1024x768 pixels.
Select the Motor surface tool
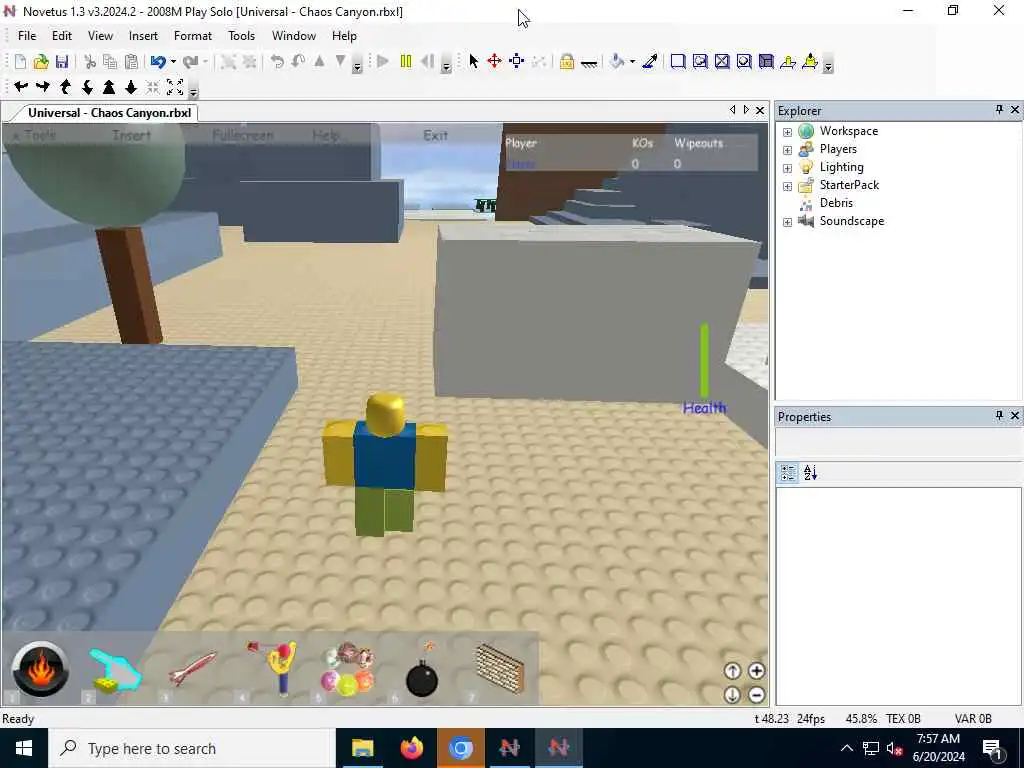tap(810, 61)
